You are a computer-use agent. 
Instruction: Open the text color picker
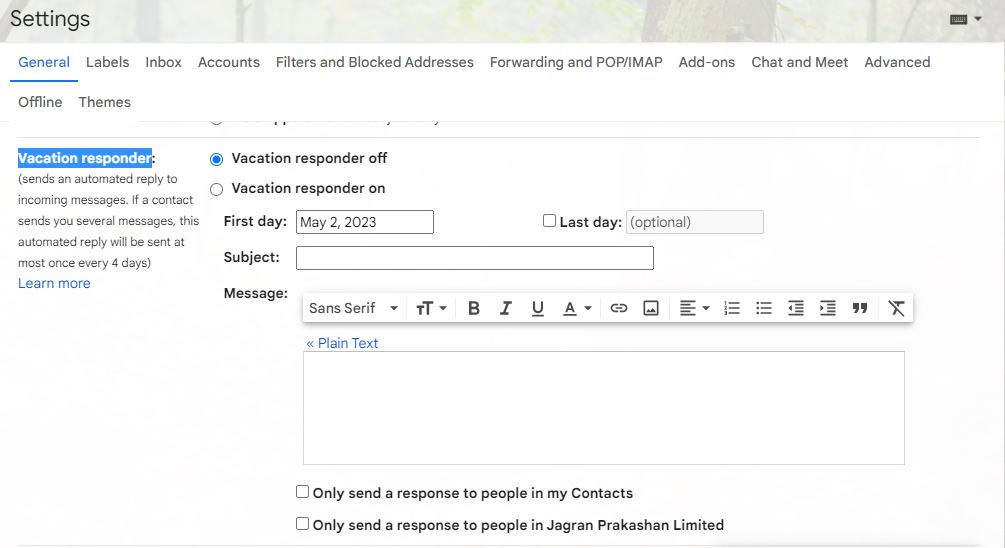click(577, 308)
